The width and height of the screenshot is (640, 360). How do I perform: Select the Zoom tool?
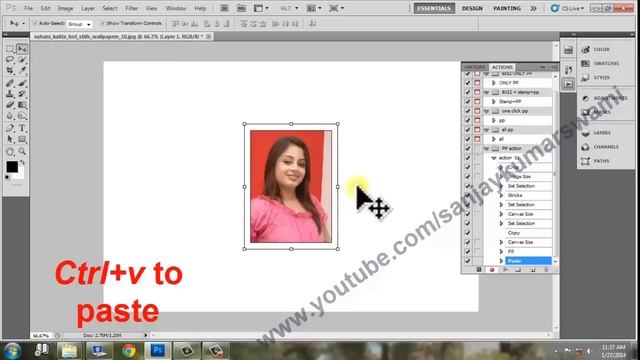click(22, 152)
